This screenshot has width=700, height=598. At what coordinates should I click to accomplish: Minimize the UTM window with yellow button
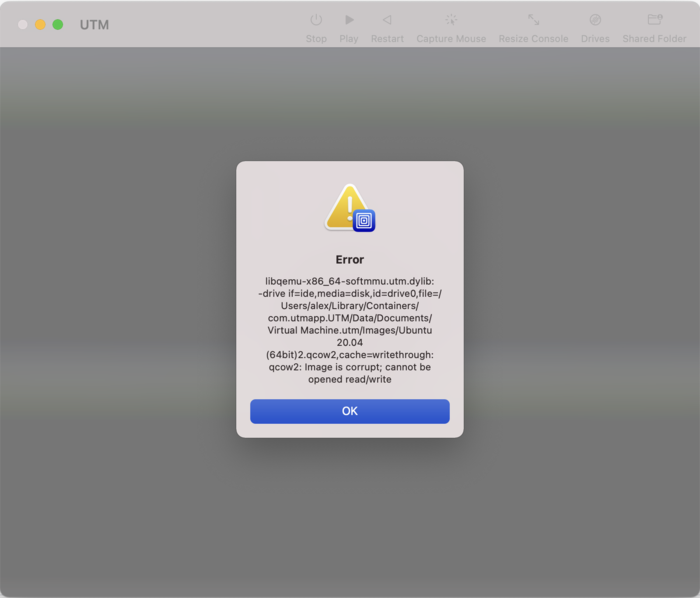tap(40, 25)
